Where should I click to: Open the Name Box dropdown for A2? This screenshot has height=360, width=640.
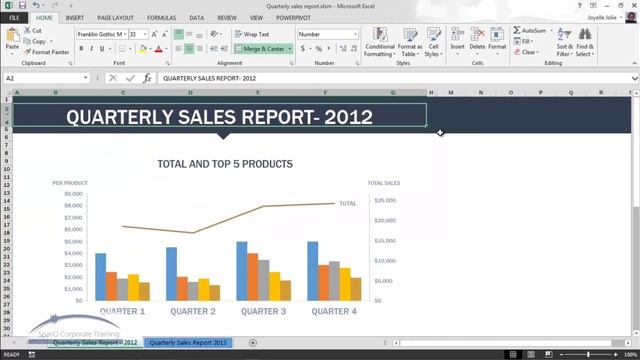(85, 78)
